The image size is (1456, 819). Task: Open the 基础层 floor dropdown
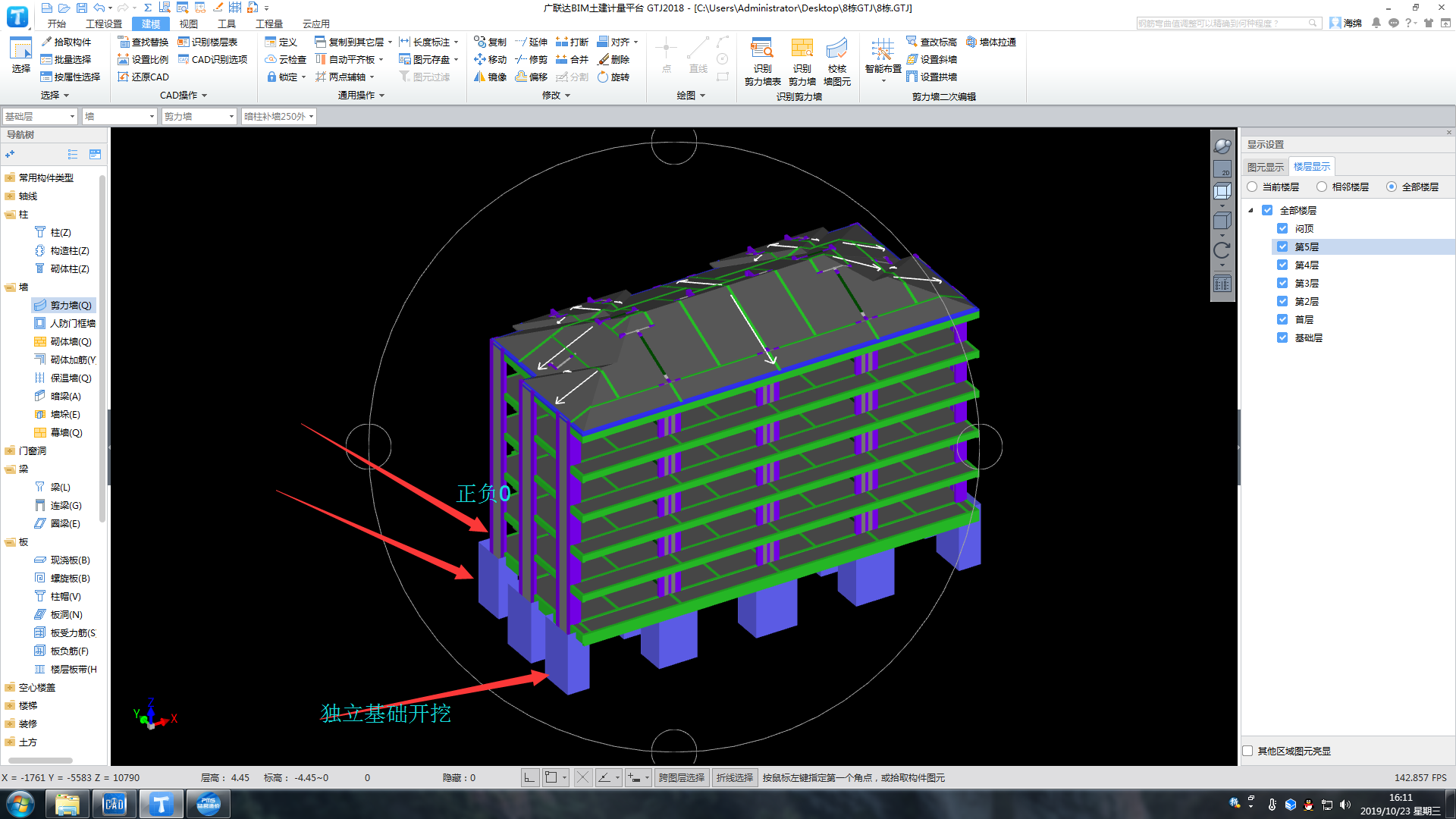(40, 116)
